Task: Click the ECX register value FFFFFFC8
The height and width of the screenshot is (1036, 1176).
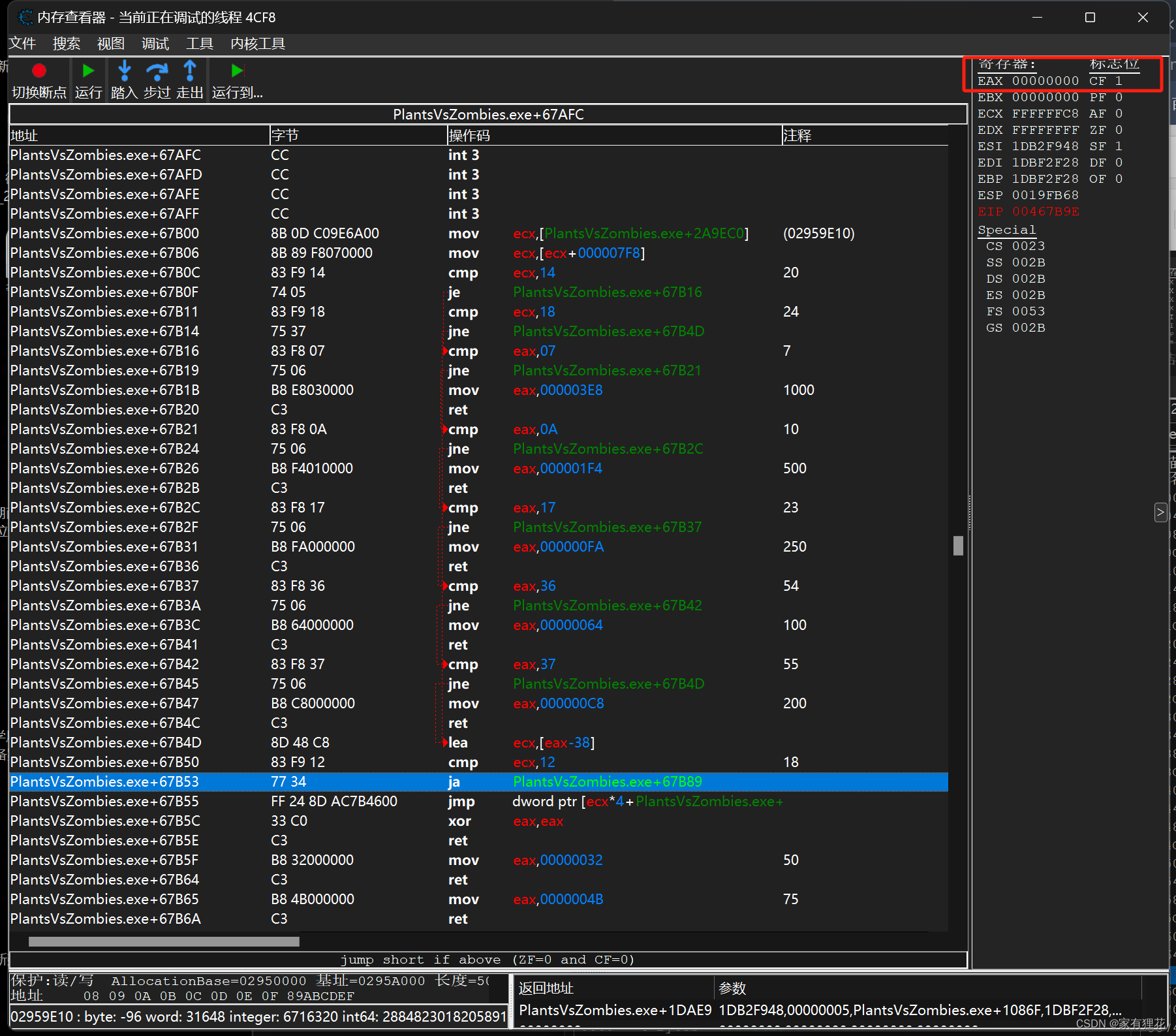Action: [x=1045, y=114]
